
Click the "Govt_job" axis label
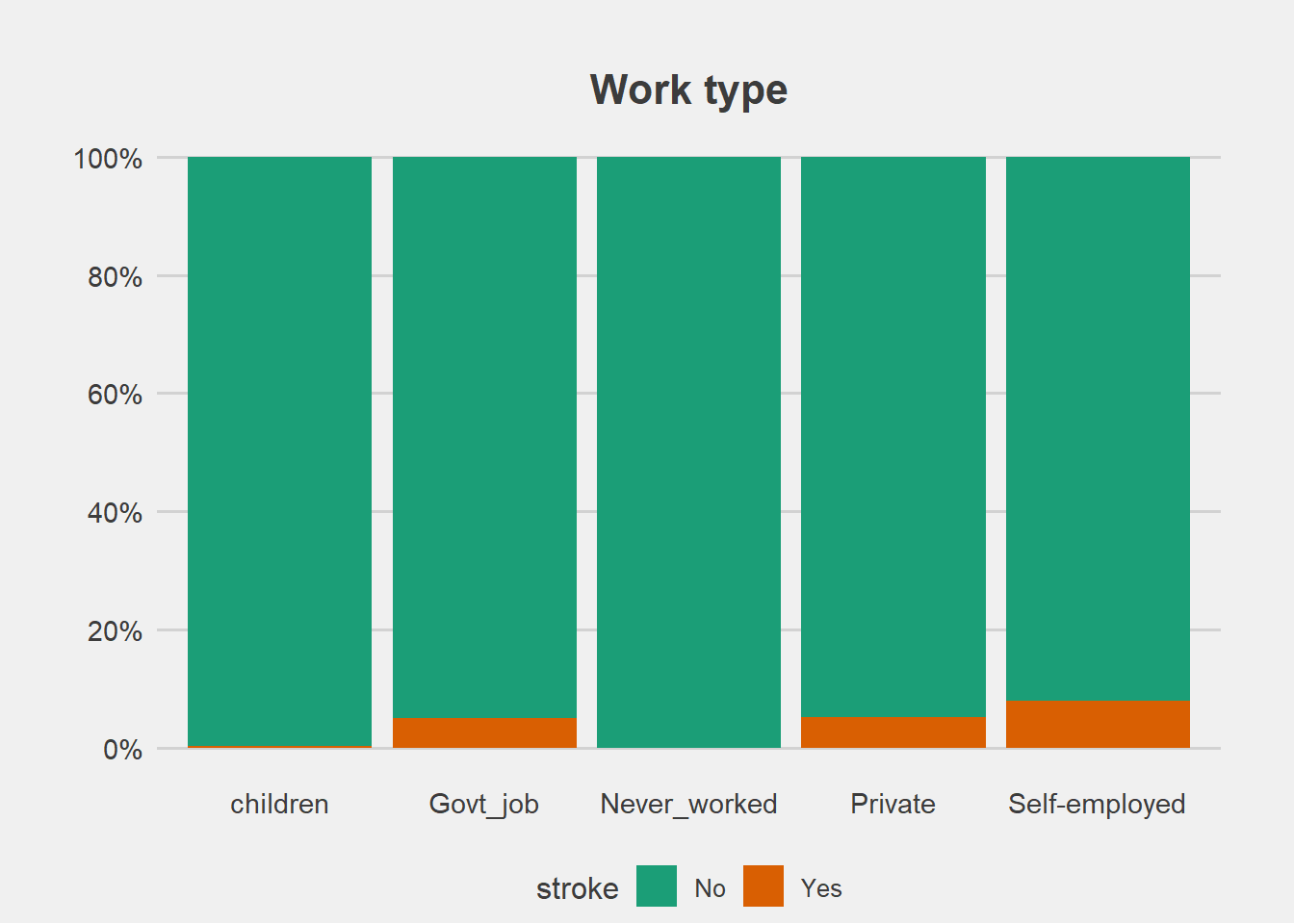click(483, 804)
